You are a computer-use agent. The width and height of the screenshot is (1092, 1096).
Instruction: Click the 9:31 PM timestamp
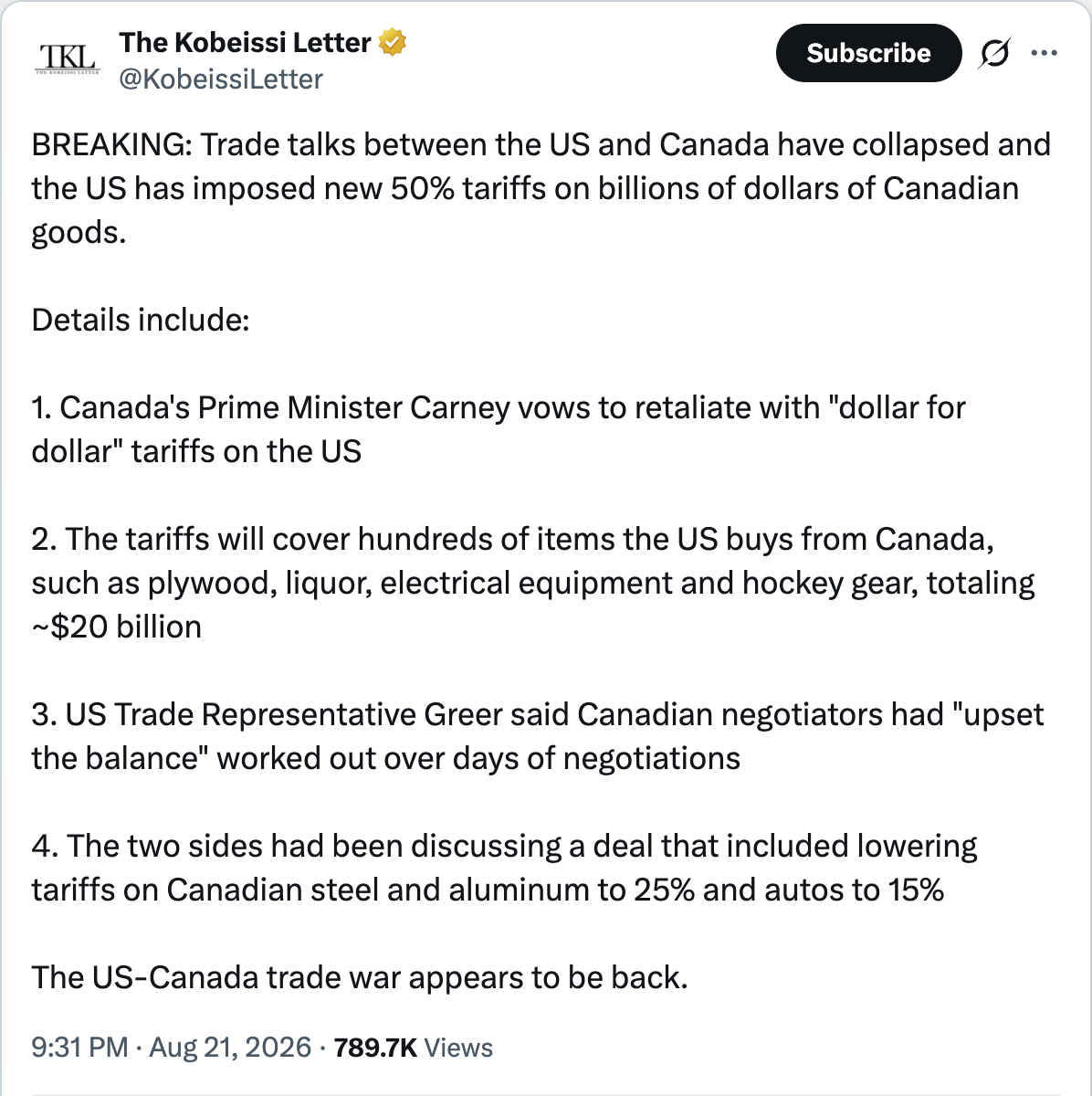79,1047
